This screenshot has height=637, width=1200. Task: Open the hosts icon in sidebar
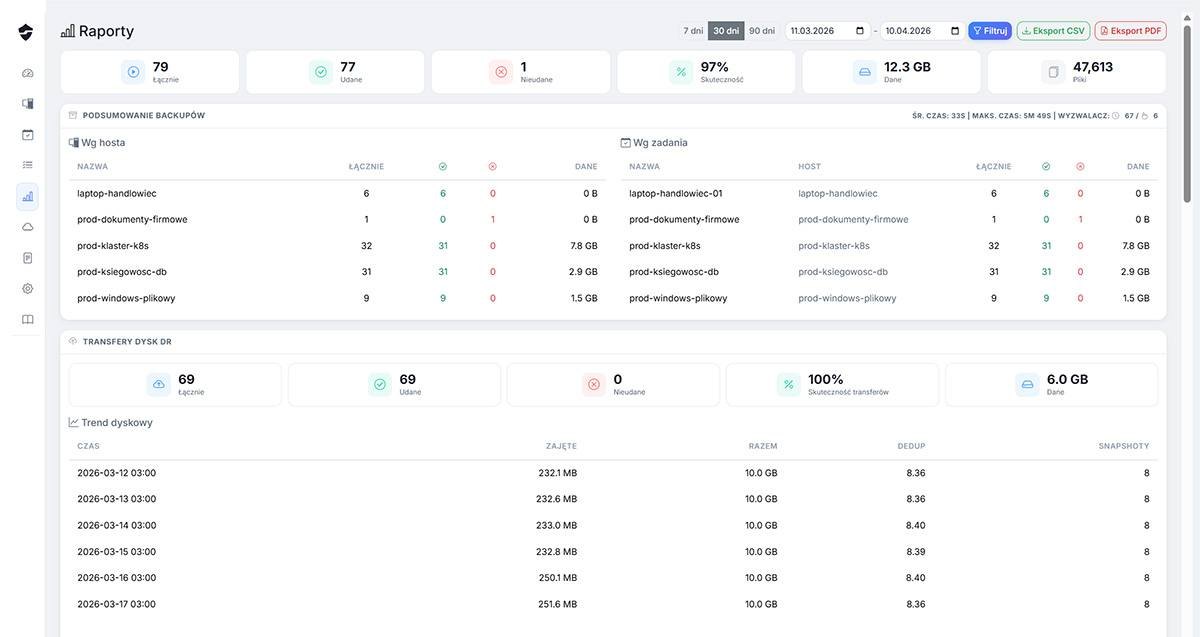click(27, 104)
